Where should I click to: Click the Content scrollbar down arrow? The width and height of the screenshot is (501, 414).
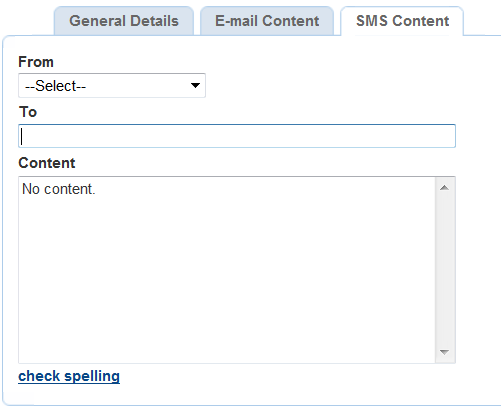(444, 352)
